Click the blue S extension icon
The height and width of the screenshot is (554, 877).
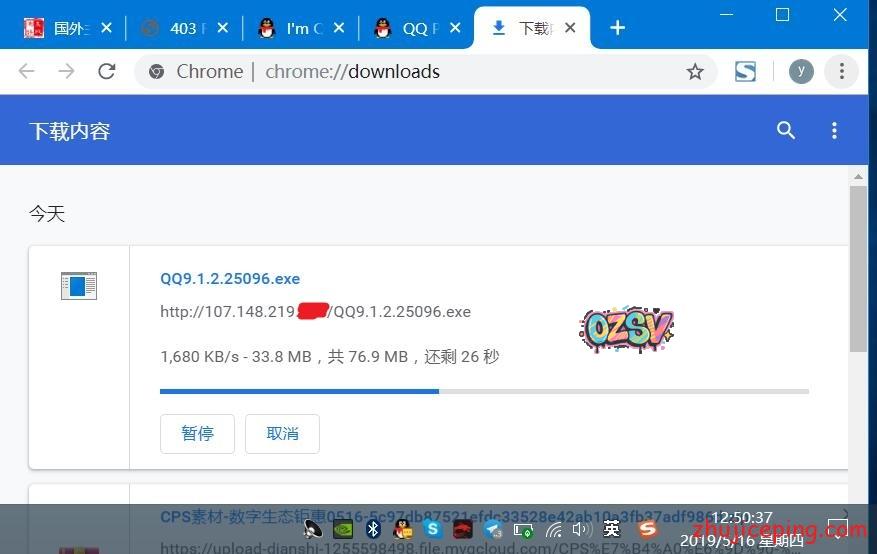[x=745, y=71]
